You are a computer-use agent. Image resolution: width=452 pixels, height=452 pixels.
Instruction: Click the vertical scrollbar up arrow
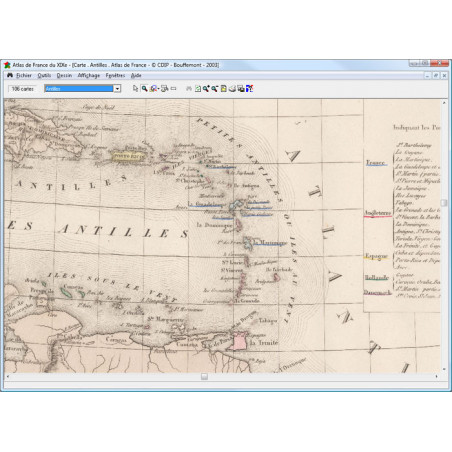point(444,103)
